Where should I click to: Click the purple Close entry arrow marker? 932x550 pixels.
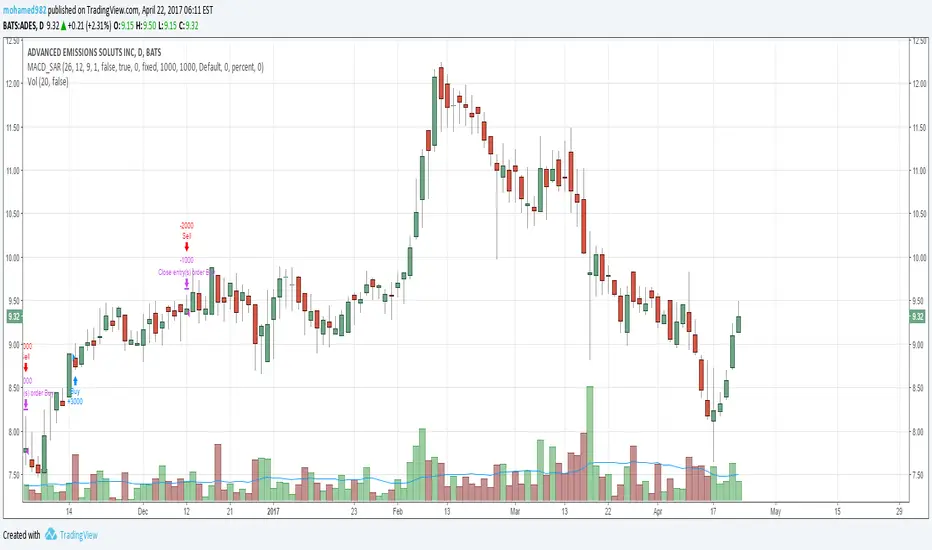pos(187,284)
